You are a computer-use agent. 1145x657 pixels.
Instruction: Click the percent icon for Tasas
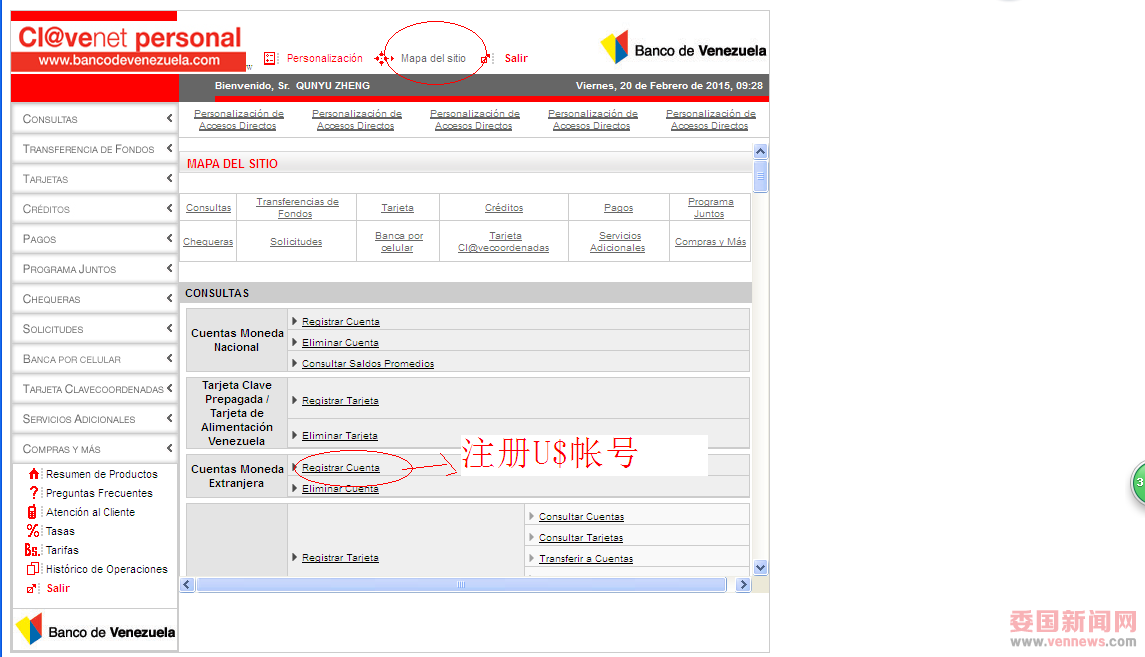click(33, 531)
